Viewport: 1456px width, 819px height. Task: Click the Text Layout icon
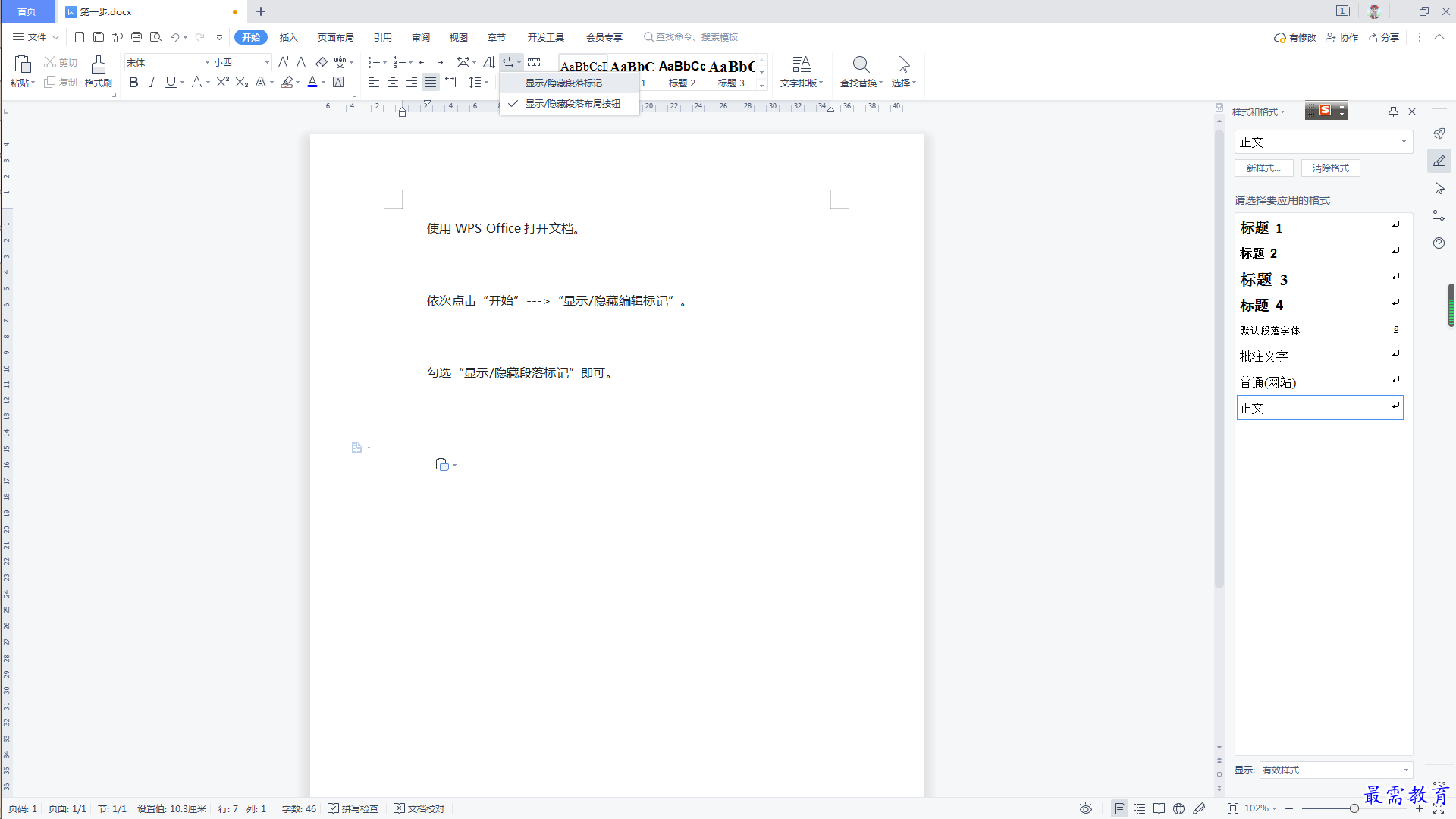pyautogui.click(x=802, y=64)
